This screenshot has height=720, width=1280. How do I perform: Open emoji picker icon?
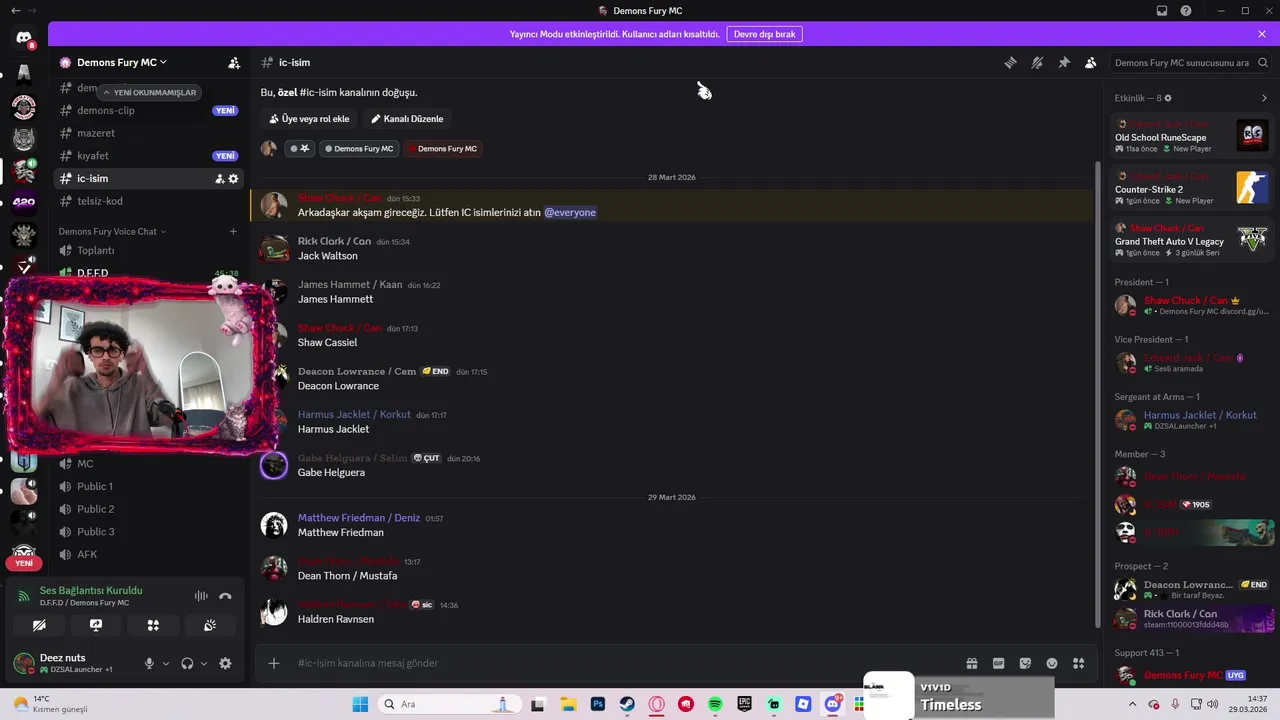click(x=1052, y=663)
